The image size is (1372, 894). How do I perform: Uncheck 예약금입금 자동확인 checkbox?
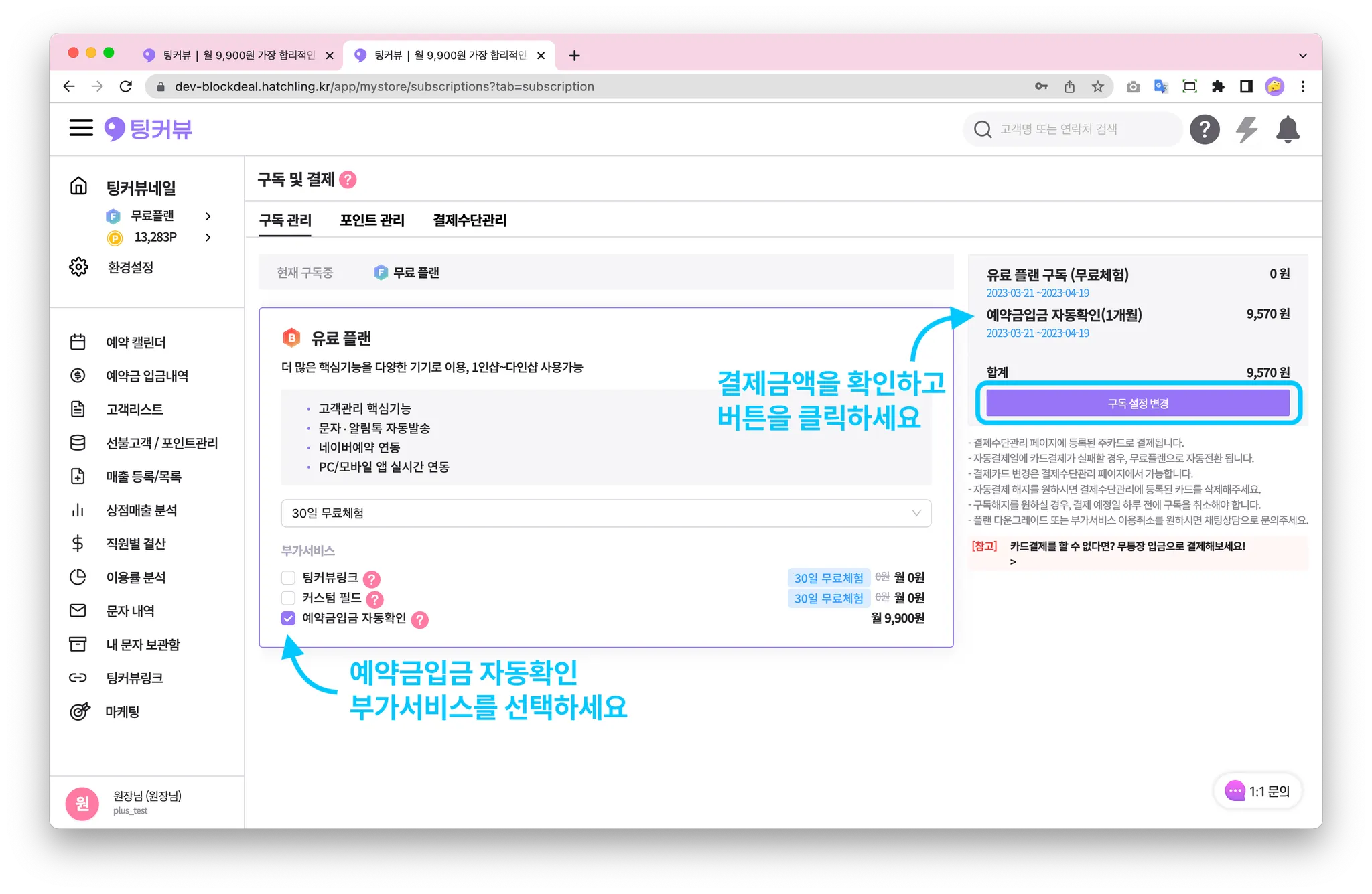[x=288, y=618]
